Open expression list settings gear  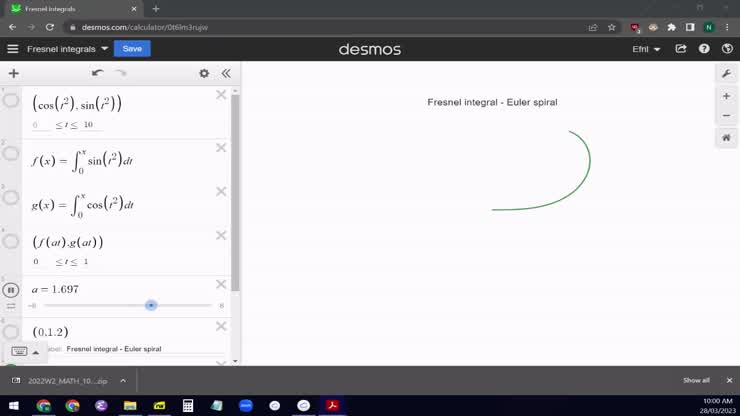tap(204, 73)
